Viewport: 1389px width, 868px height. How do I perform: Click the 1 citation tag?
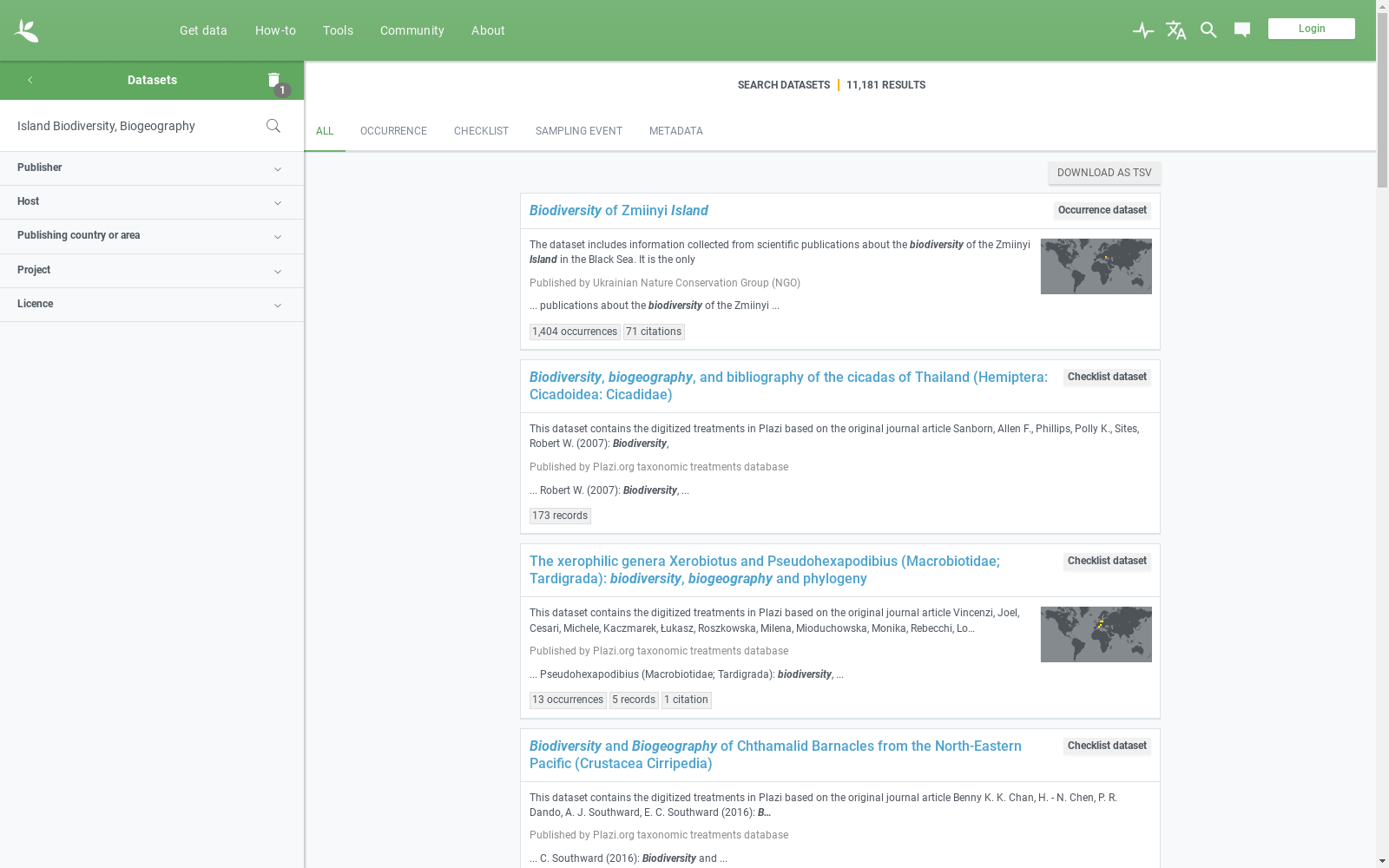tap(686, 700)
